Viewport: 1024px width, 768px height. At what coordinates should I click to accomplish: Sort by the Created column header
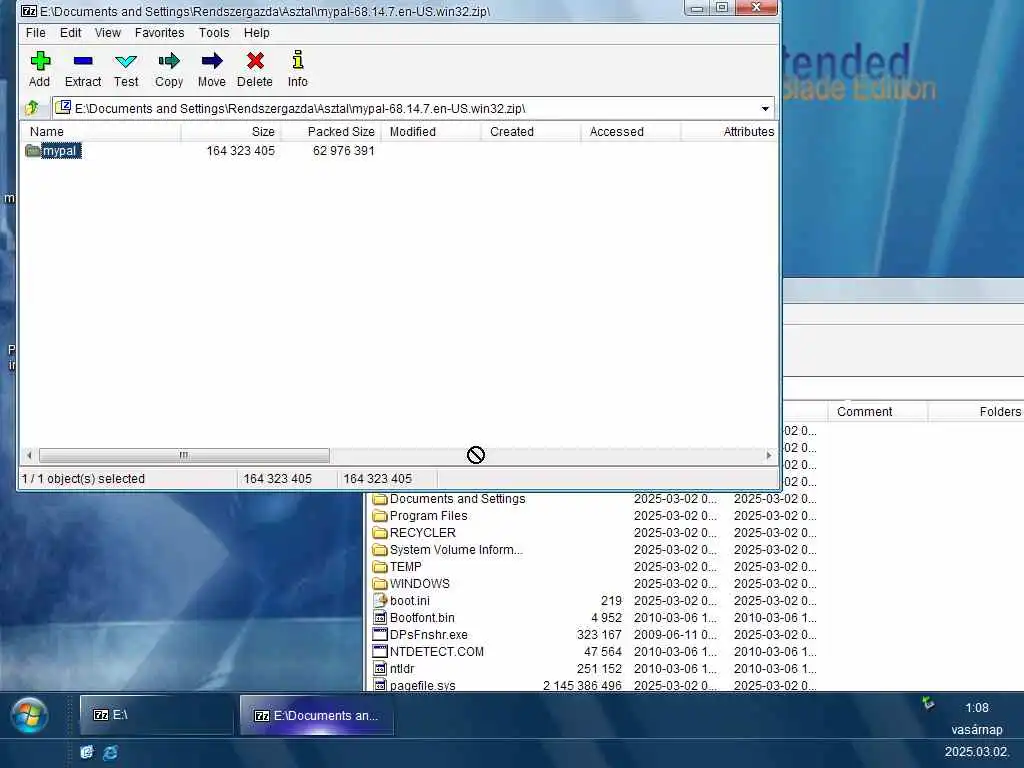tap(531, 132)
